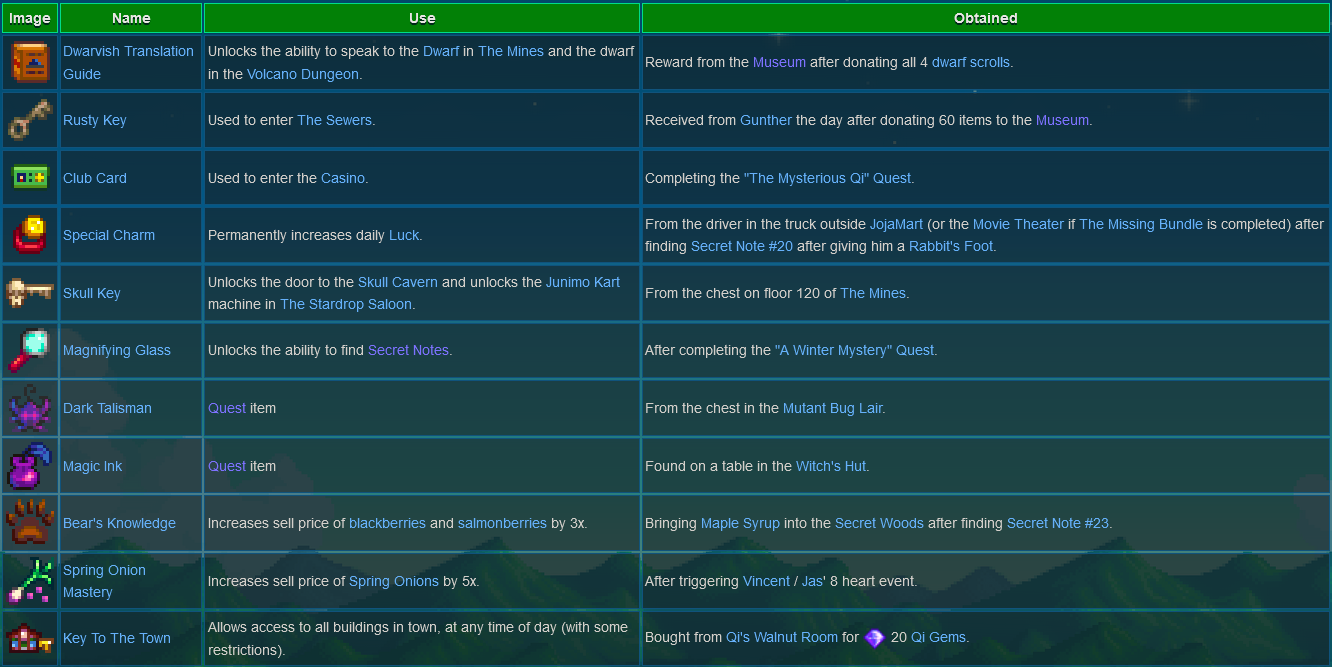This screenshot has width=1332, height=667.
Task: Follow the Luck link
Action: point(404,235)
